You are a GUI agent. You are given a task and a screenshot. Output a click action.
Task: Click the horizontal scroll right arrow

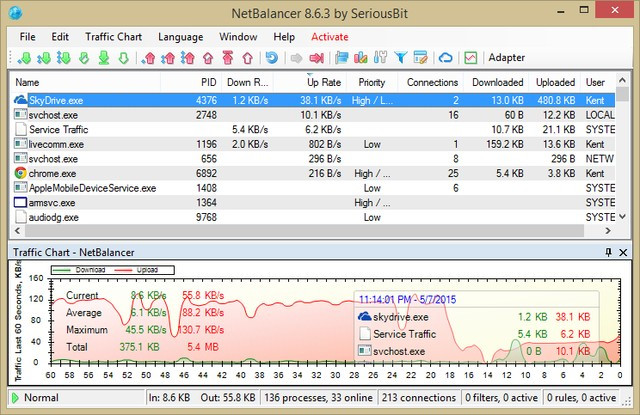(x=608, y=231)
